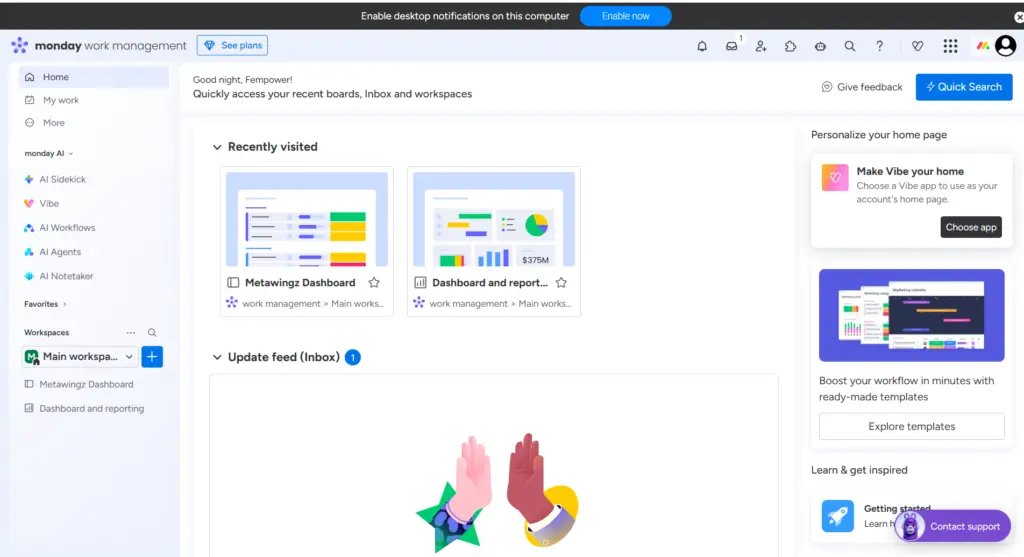Open Quick Search
1024x557 pixels.
(x=964, y=87)
